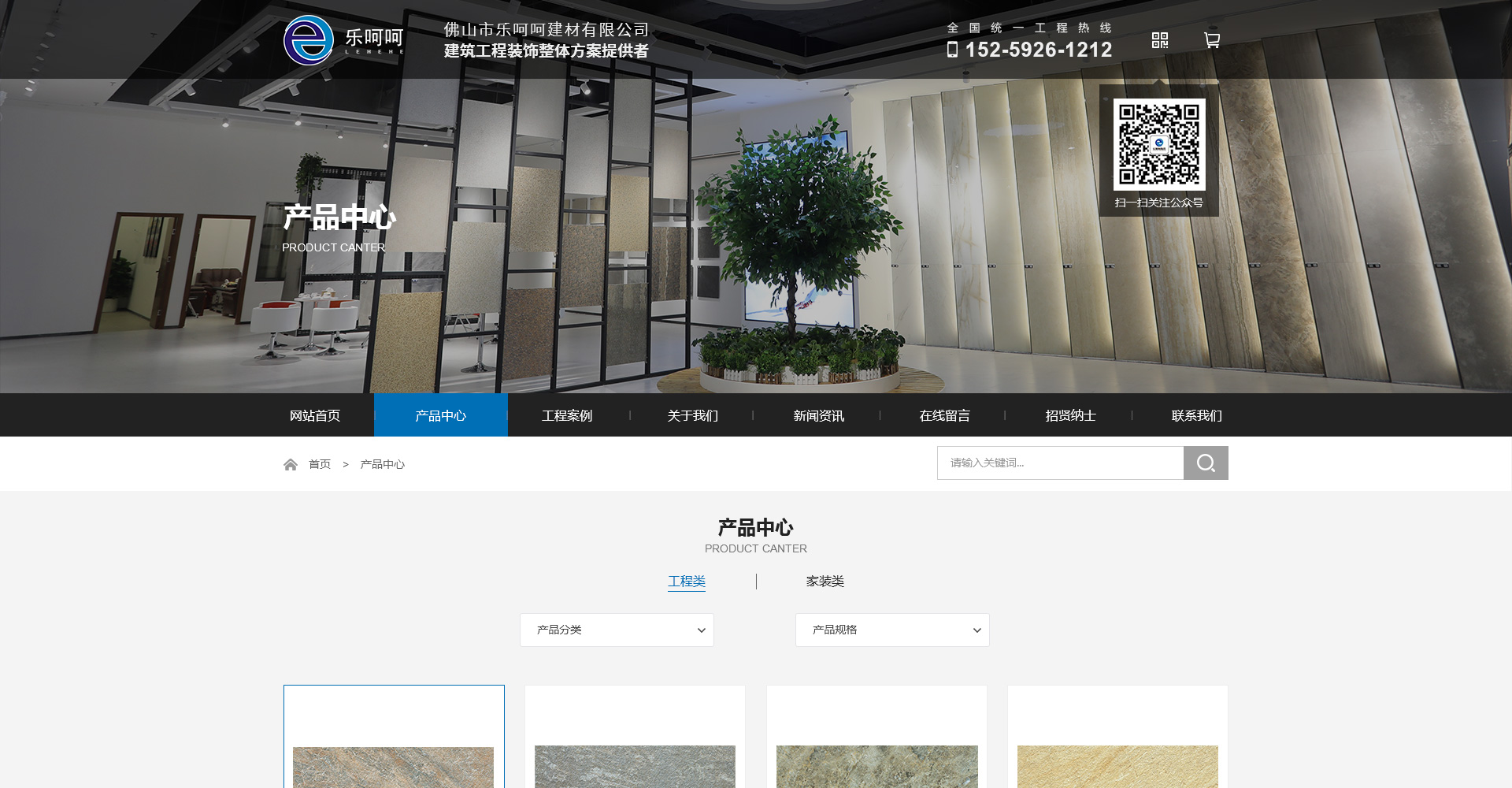Go to 网站首页 in navigation bar

(315, 415)
